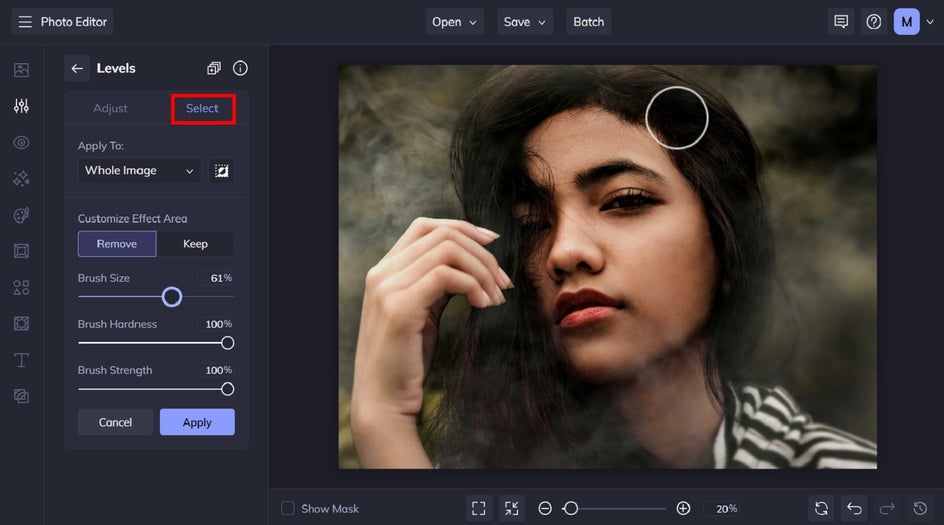944x525 pixels.
Task: Fit image to screen icon
Action: click(x=479, y=509)
